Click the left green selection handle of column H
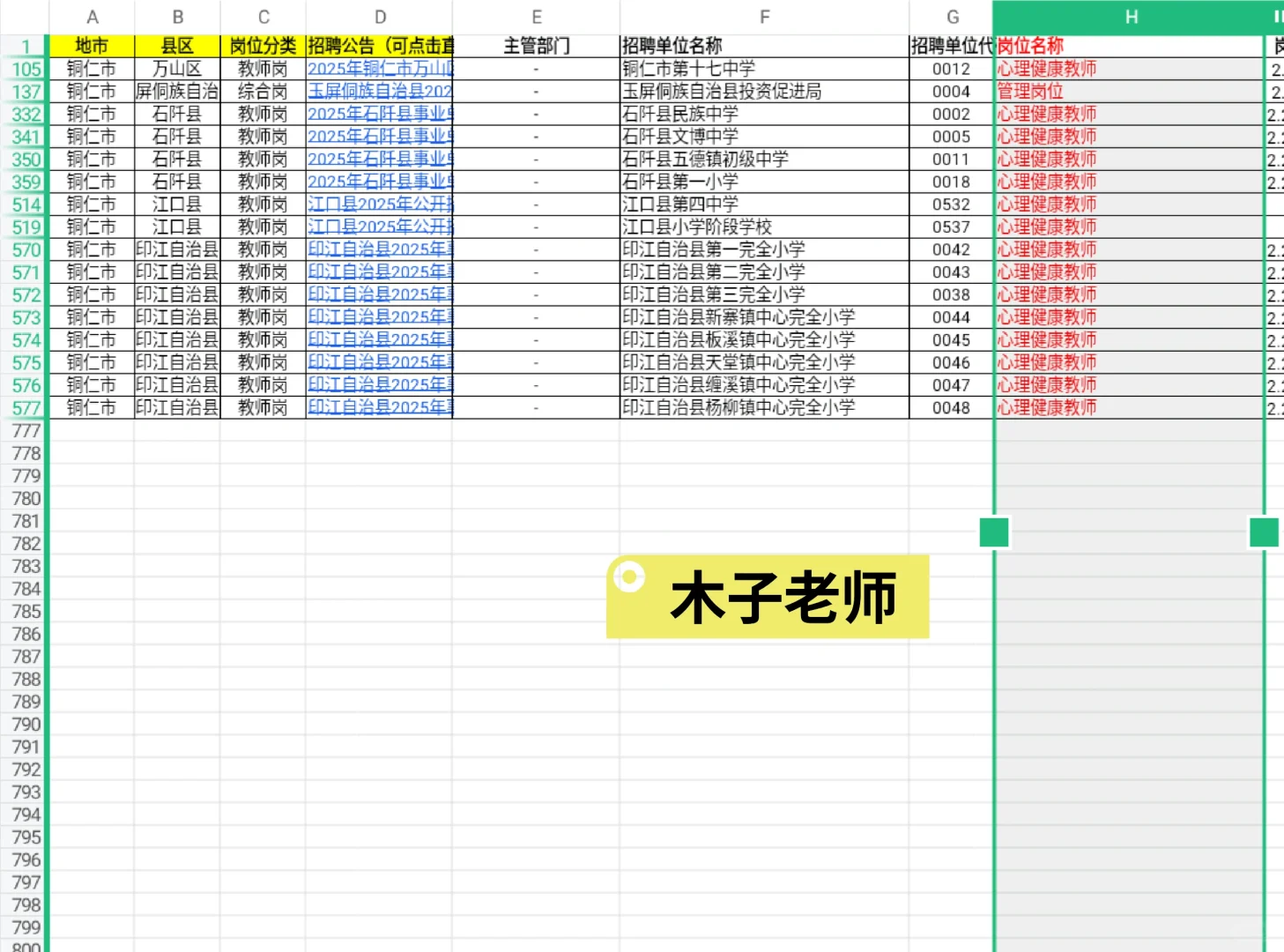This screenshot has height=952, width=1284. coord(994,532)
